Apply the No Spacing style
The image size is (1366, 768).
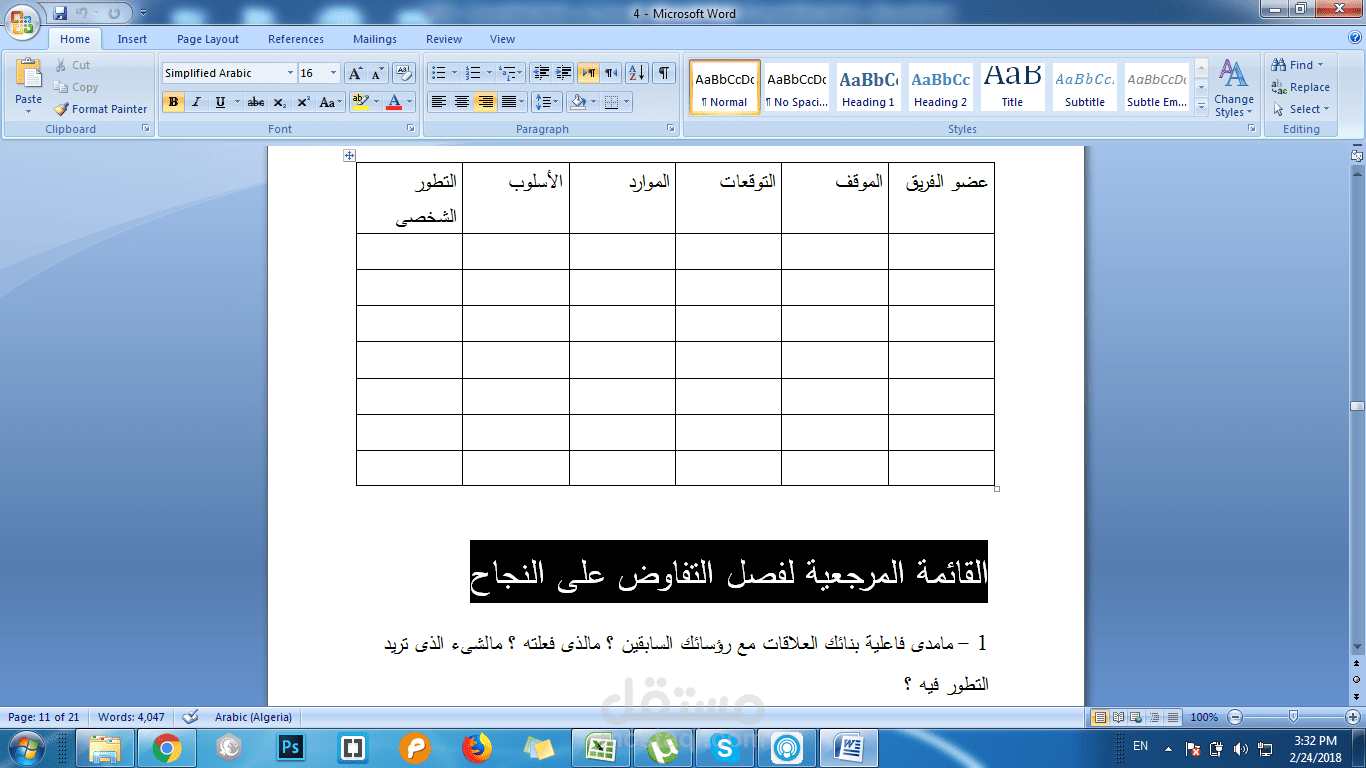click(797, 88)
